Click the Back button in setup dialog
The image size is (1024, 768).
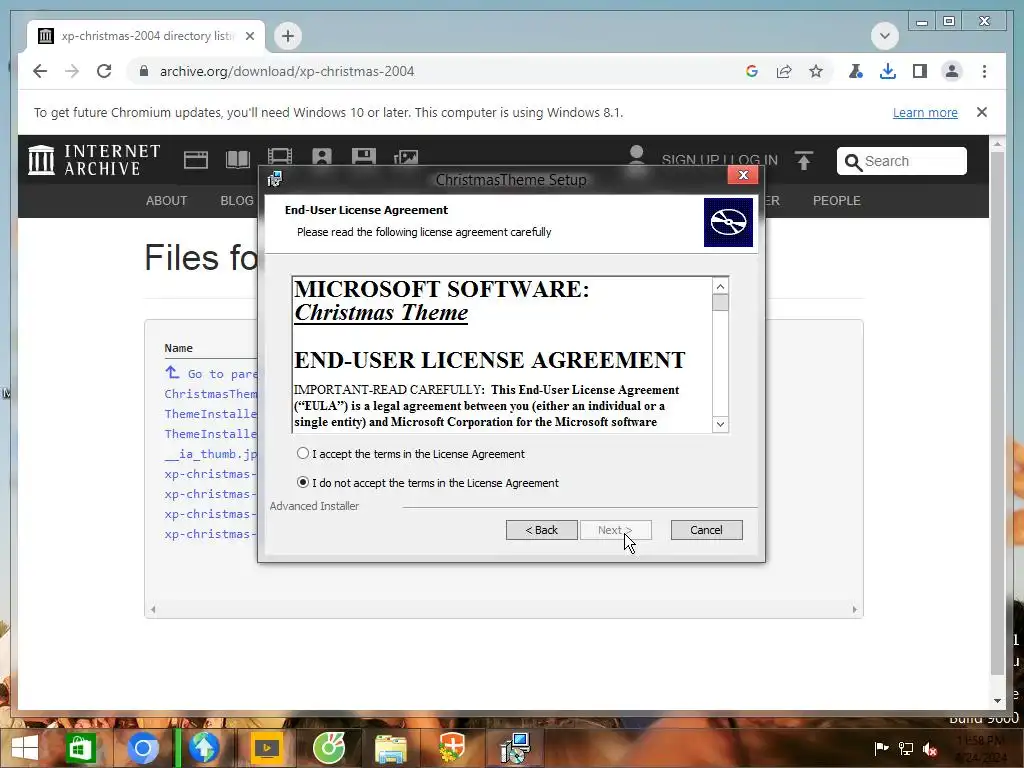pos(541,530)
